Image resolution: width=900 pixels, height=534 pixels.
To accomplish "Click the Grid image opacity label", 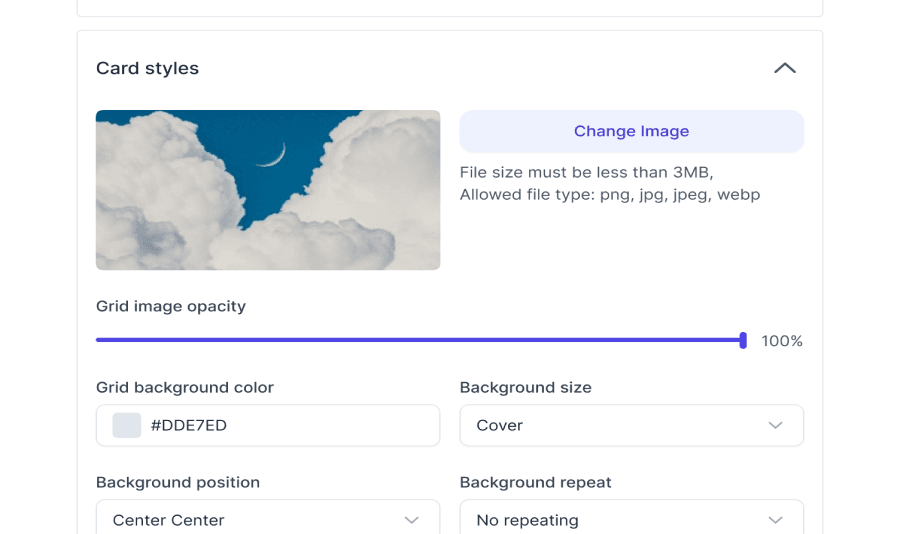I will 170,306.
